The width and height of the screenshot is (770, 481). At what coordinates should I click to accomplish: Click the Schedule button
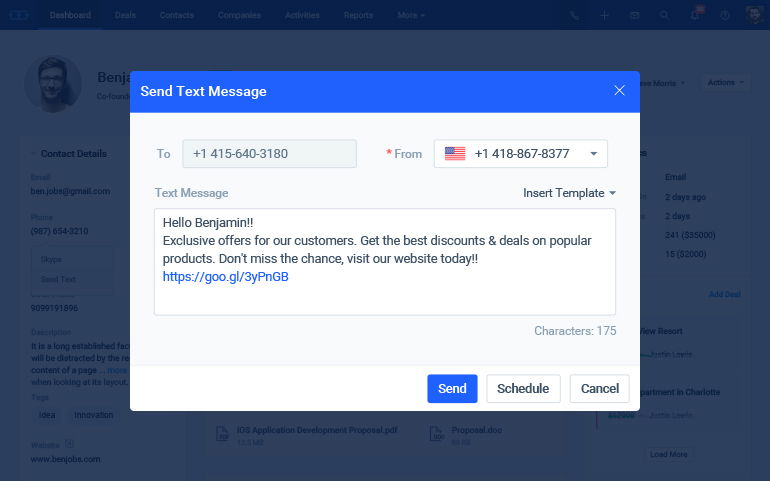(523, 389)
